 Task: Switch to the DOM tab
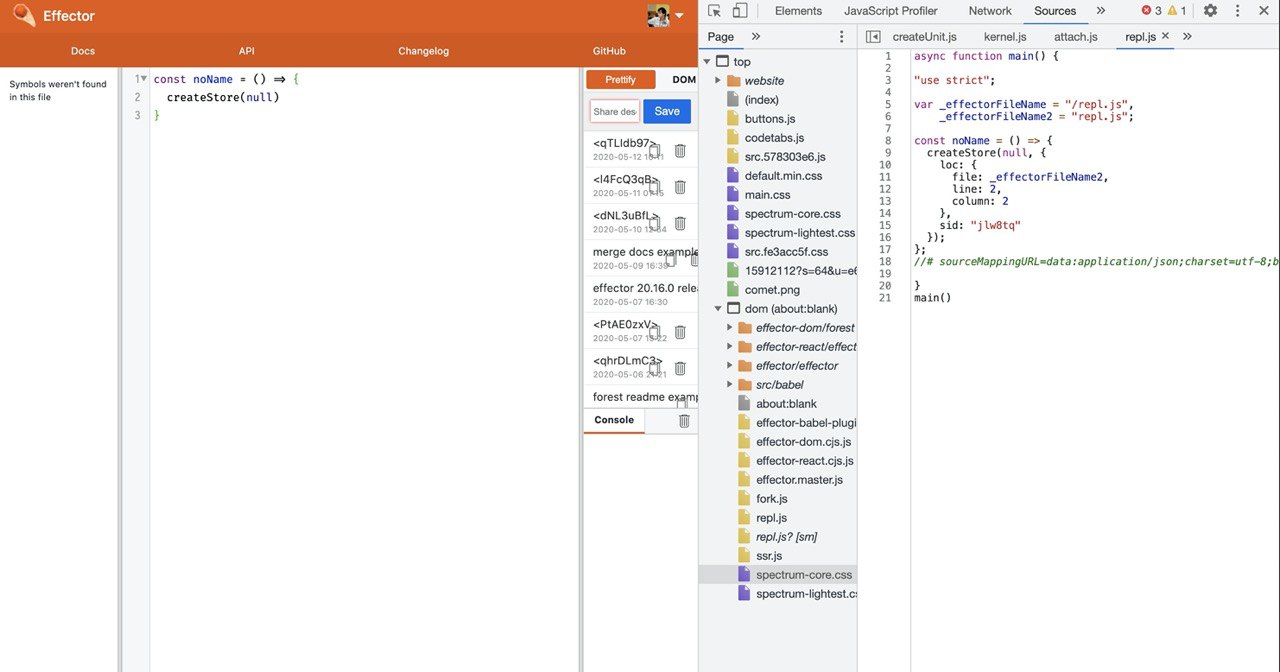pos(683,80)
